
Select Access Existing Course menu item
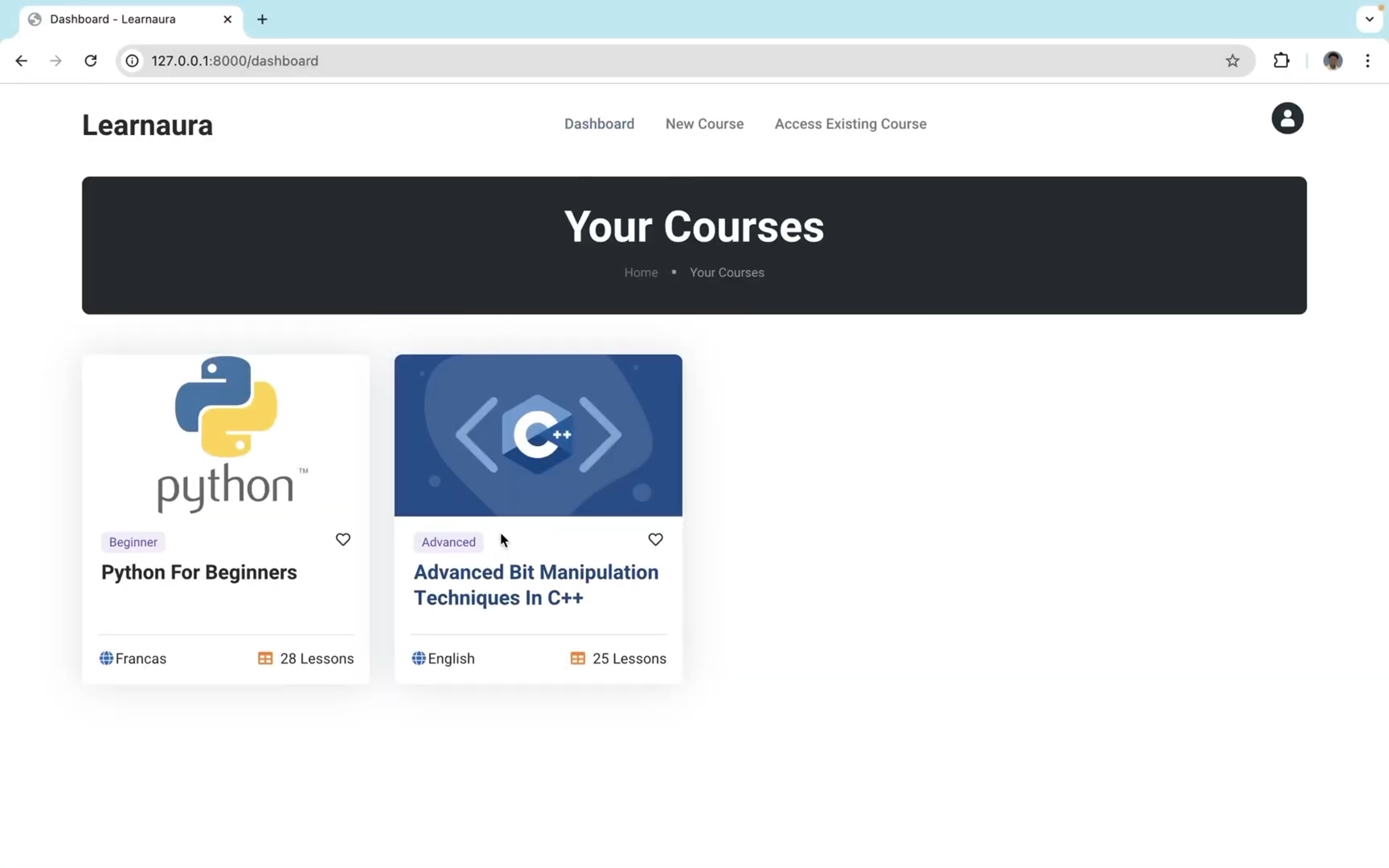[x=850, y=124]
